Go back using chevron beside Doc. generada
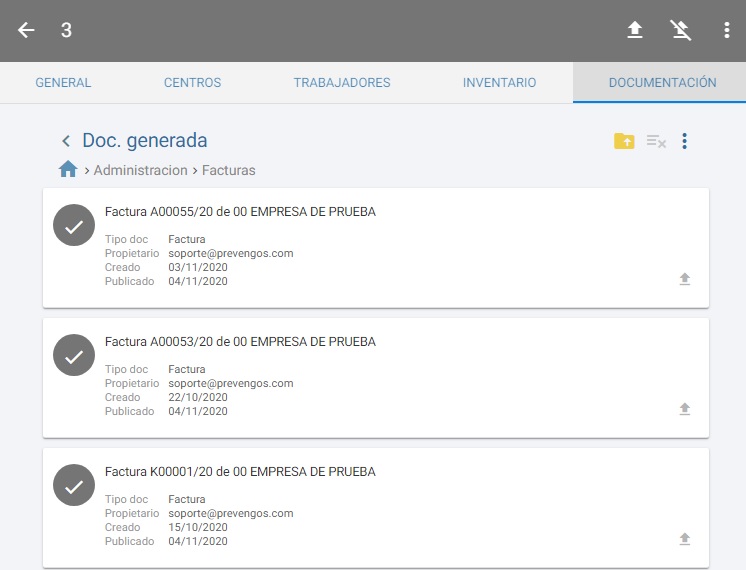746x570 pixels. [66, 141]
